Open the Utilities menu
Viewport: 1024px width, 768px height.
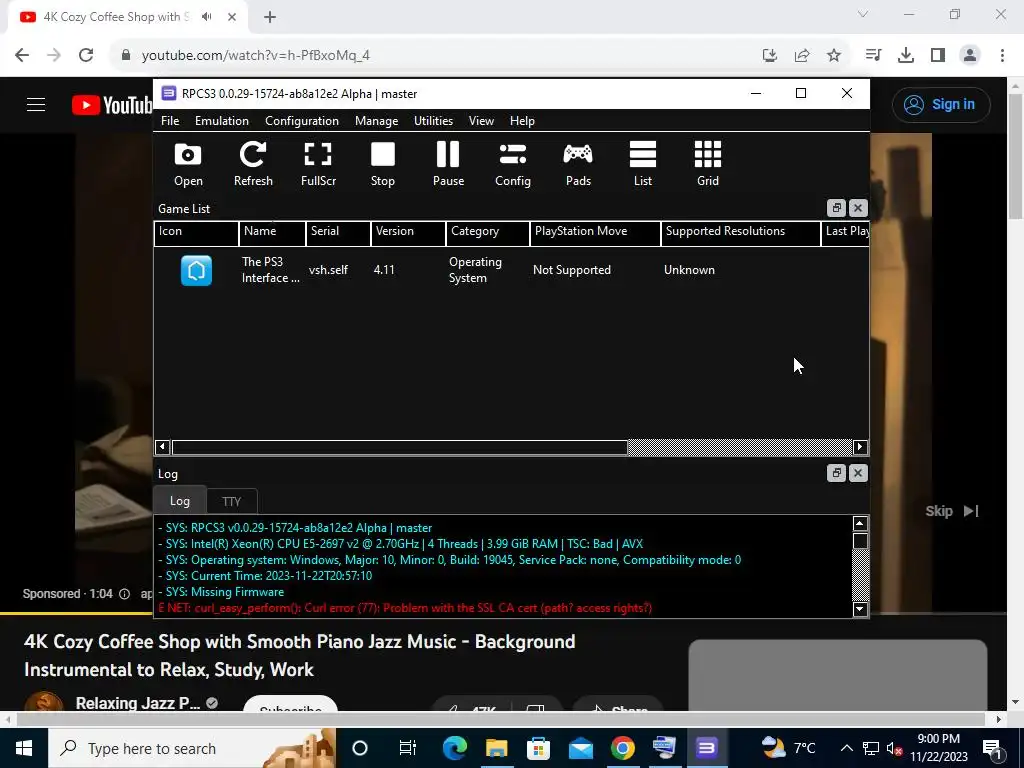(433, 121)
